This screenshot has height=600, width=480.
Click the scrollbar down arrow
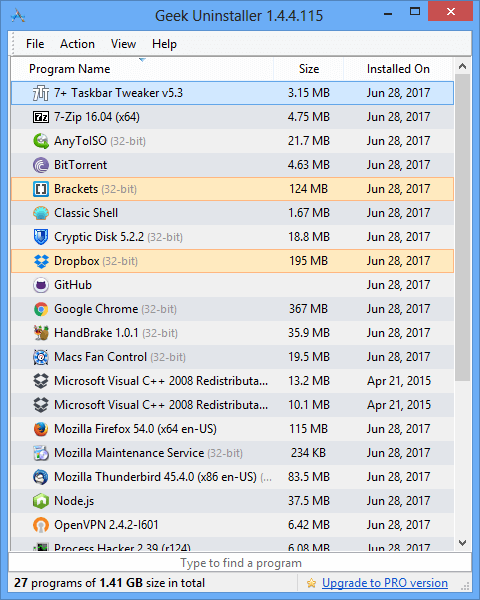pos(462,543)
